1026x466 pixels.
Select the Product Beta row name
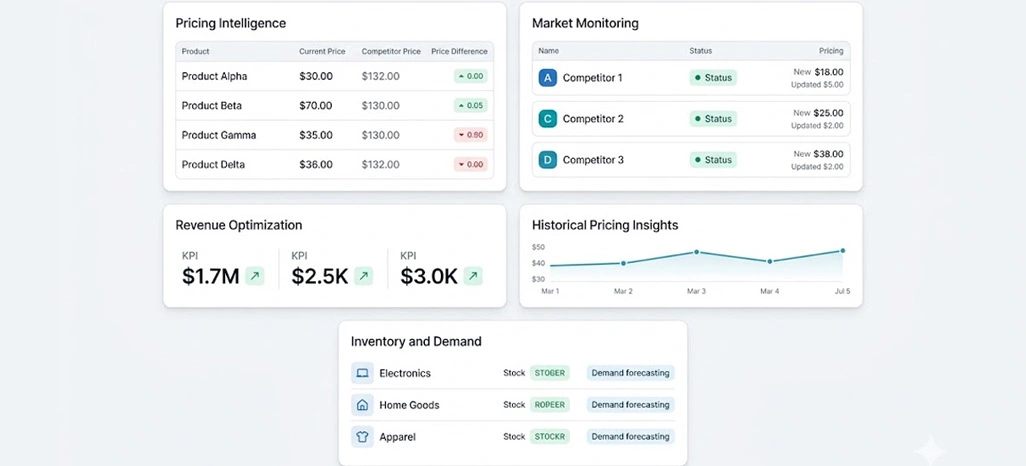pos(211,105)
